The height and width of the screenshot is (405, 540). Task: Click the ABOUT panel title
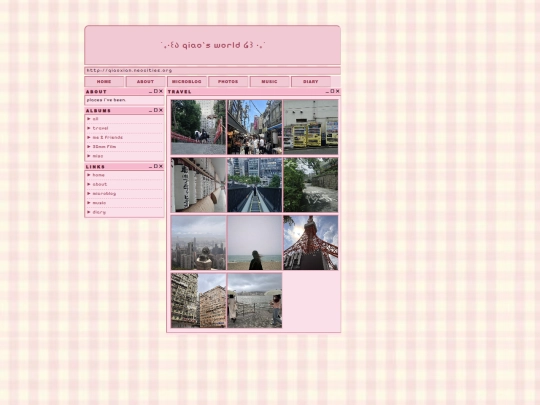pyautogui.click(x=96, y=92)
